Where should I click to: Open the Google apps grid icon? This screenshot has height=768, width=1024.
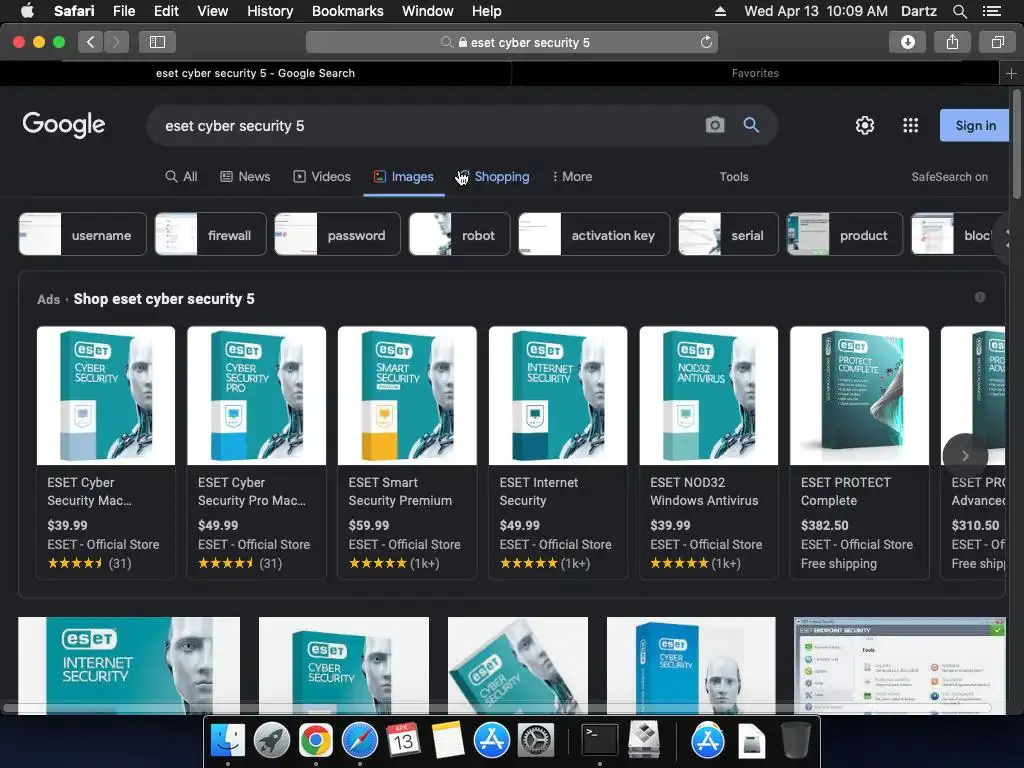tap(910, 125)
